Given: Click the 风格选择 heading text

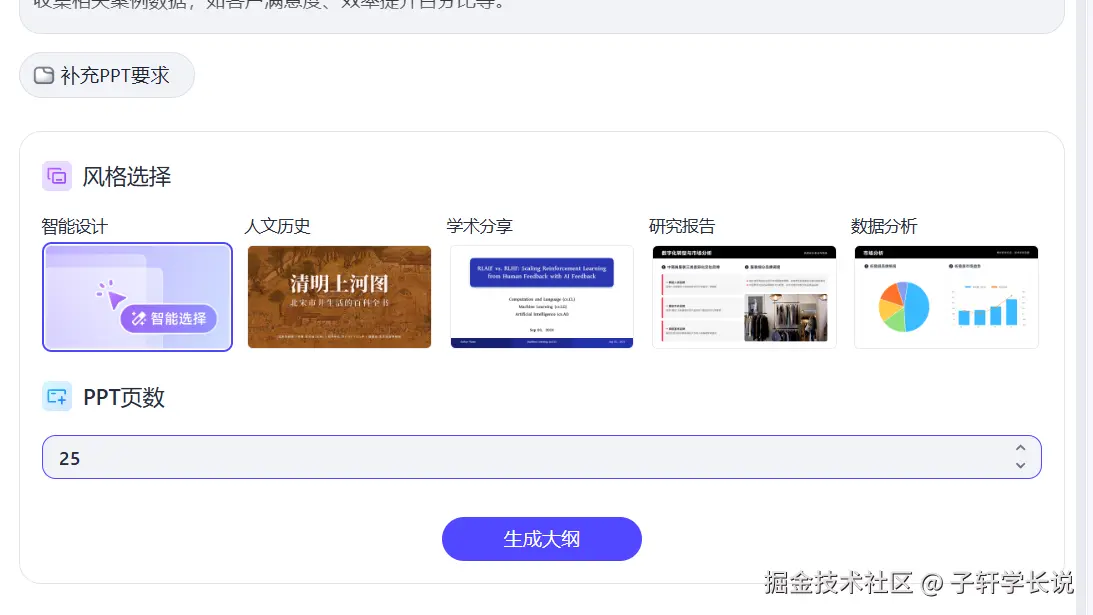Looking at the screenshot, I should [127, 176].
